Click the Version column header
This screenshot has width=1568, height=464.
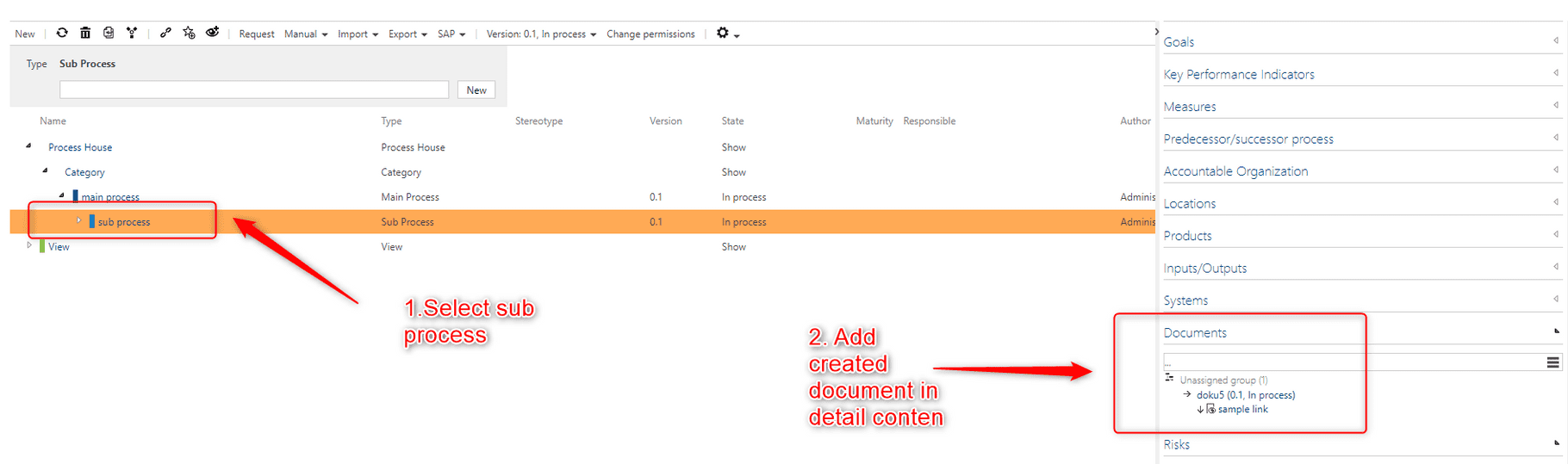[665, 121]
